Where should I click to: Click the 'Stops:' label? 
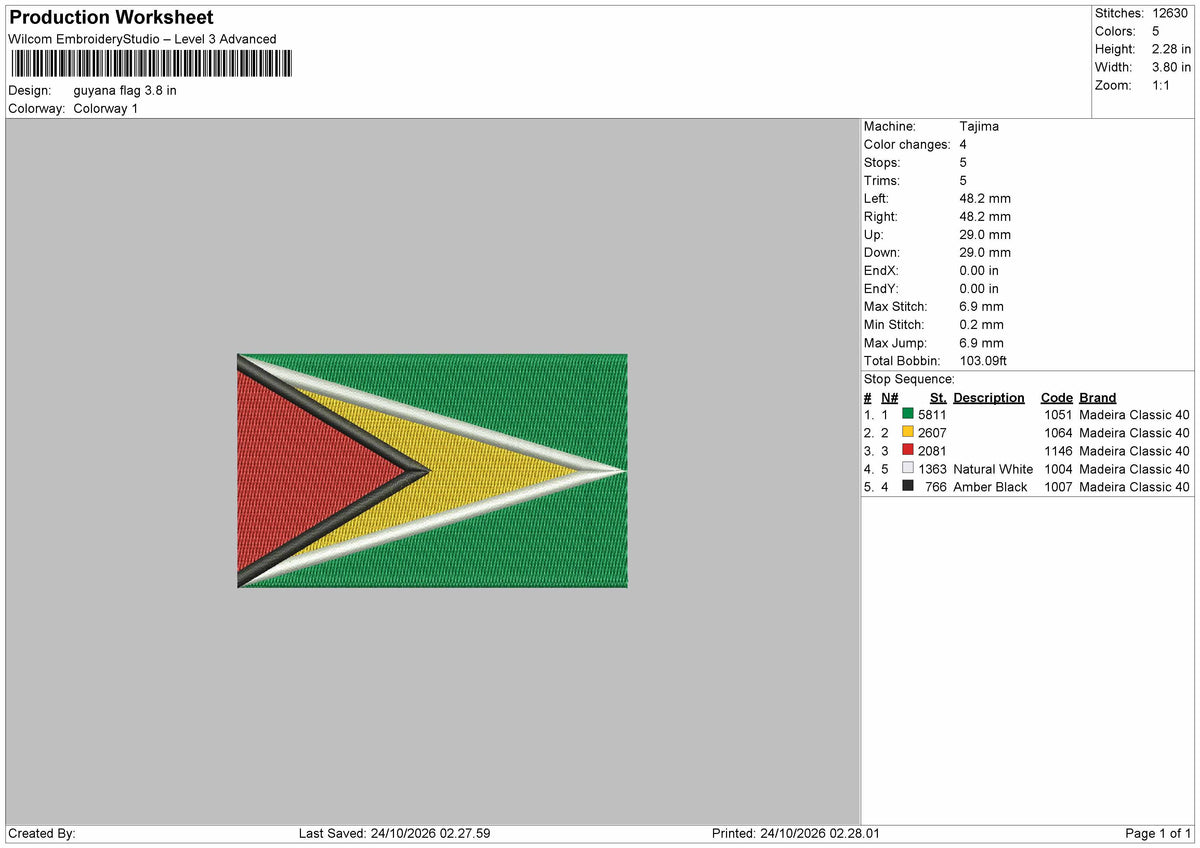[882, 162]
